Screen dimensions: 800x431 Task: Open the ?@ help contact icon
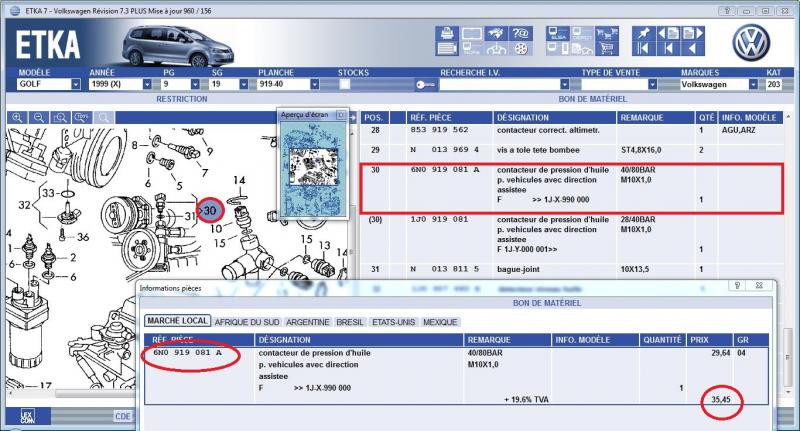pos(520,34)
